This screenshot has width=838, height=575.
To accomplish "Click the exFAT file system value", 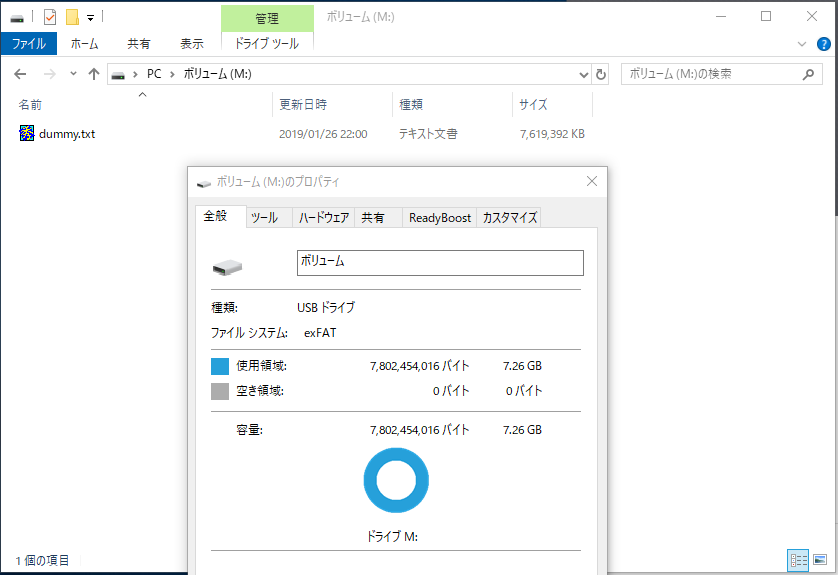I will click(320, 333).
